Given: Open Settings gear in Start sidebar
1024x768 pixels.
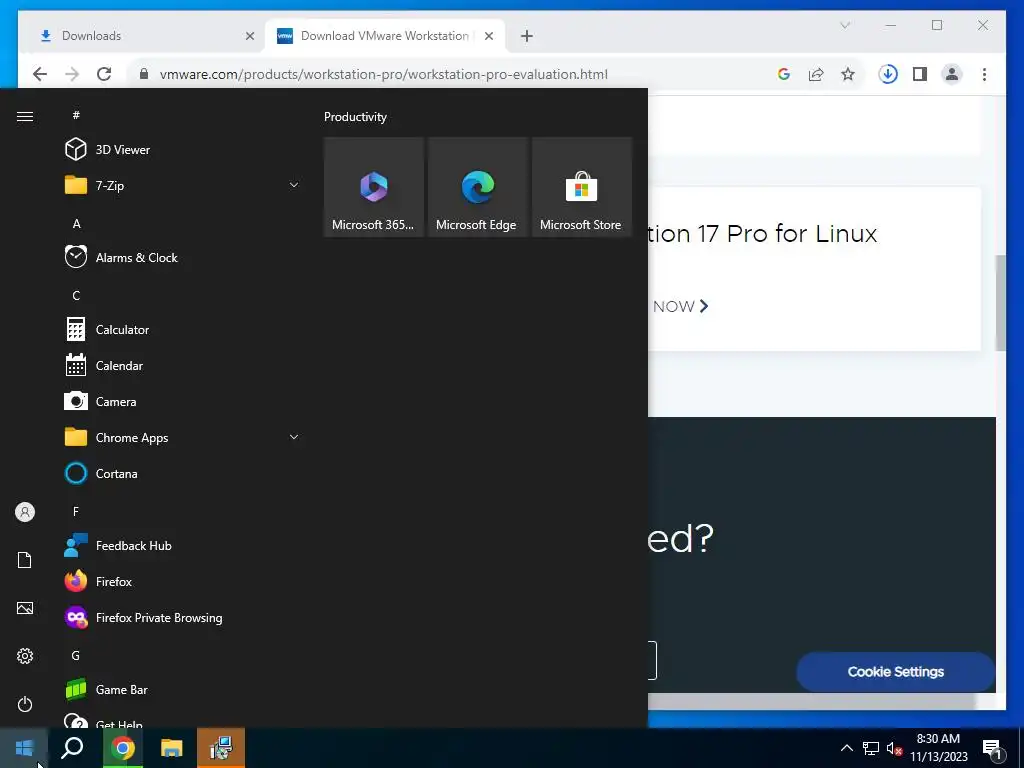Looking at the screenshot, I should coord(25,656).
